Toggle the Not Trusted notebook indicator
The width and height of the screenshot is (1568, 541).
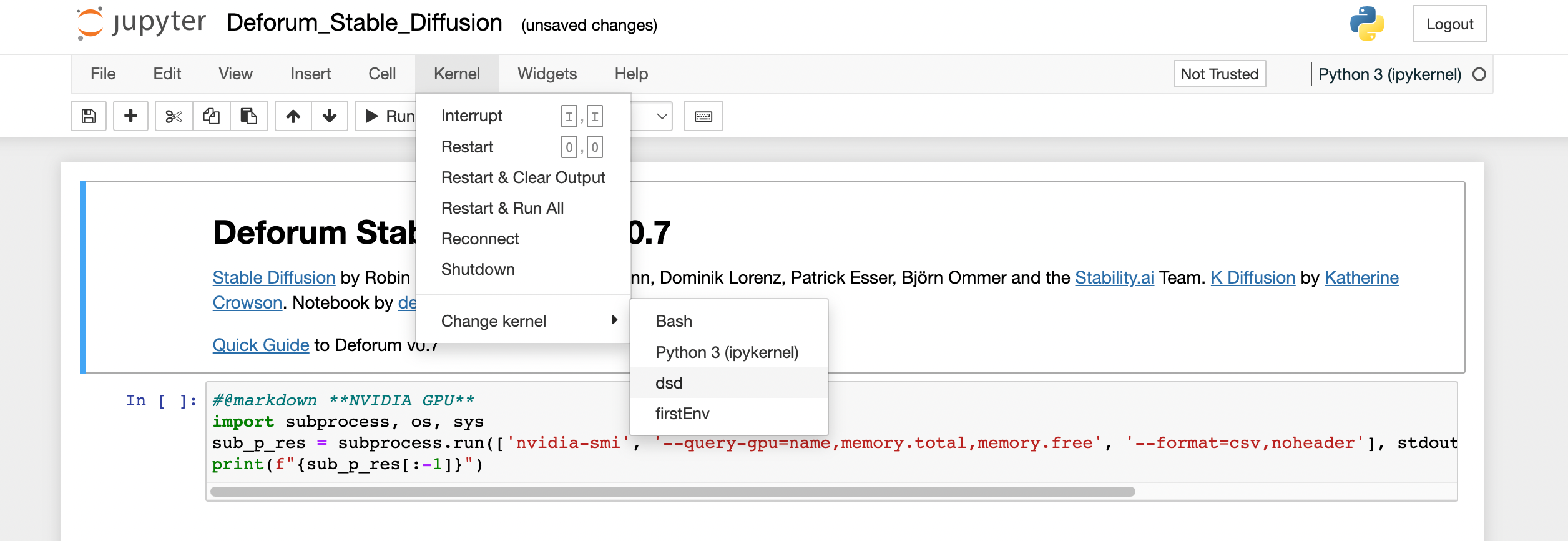(x=1219, y=74)
